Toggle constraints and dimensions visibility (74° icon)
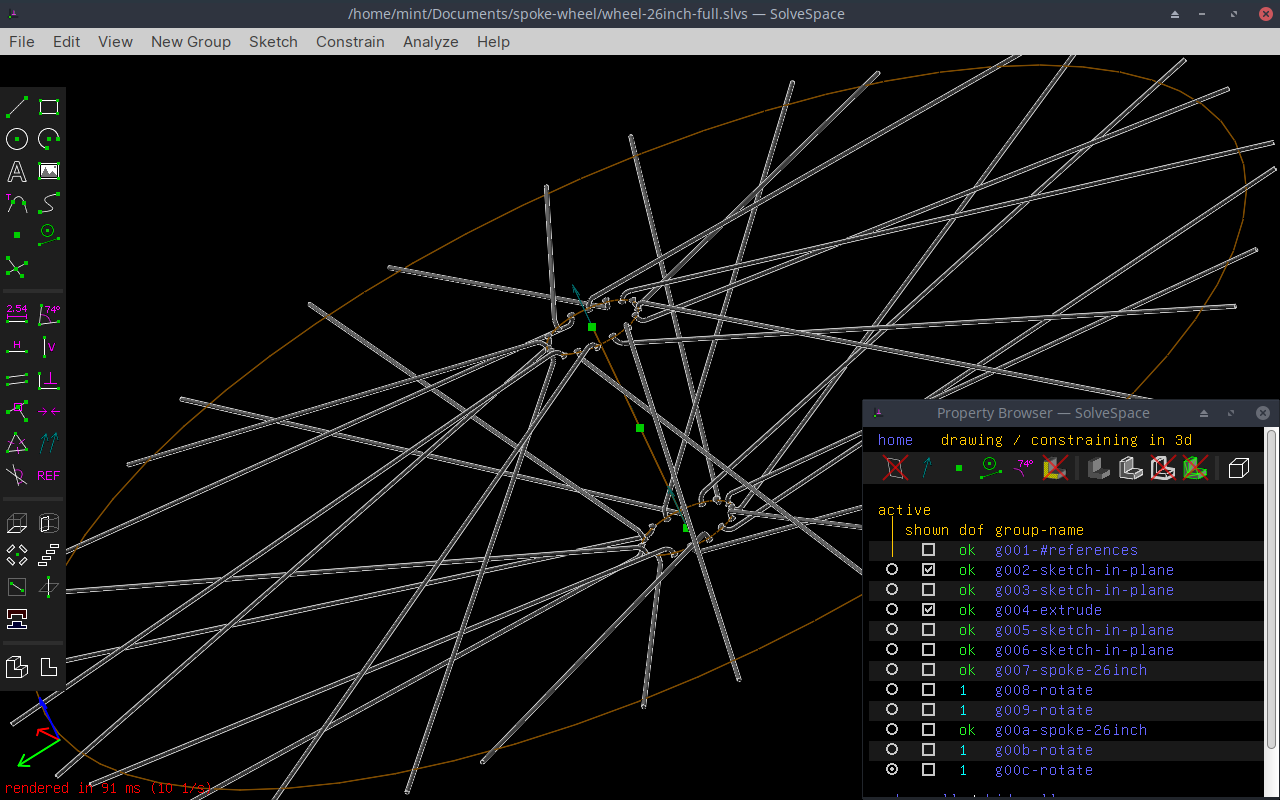This screenshot has width=1280, height=800. [x=1023, y=467]
